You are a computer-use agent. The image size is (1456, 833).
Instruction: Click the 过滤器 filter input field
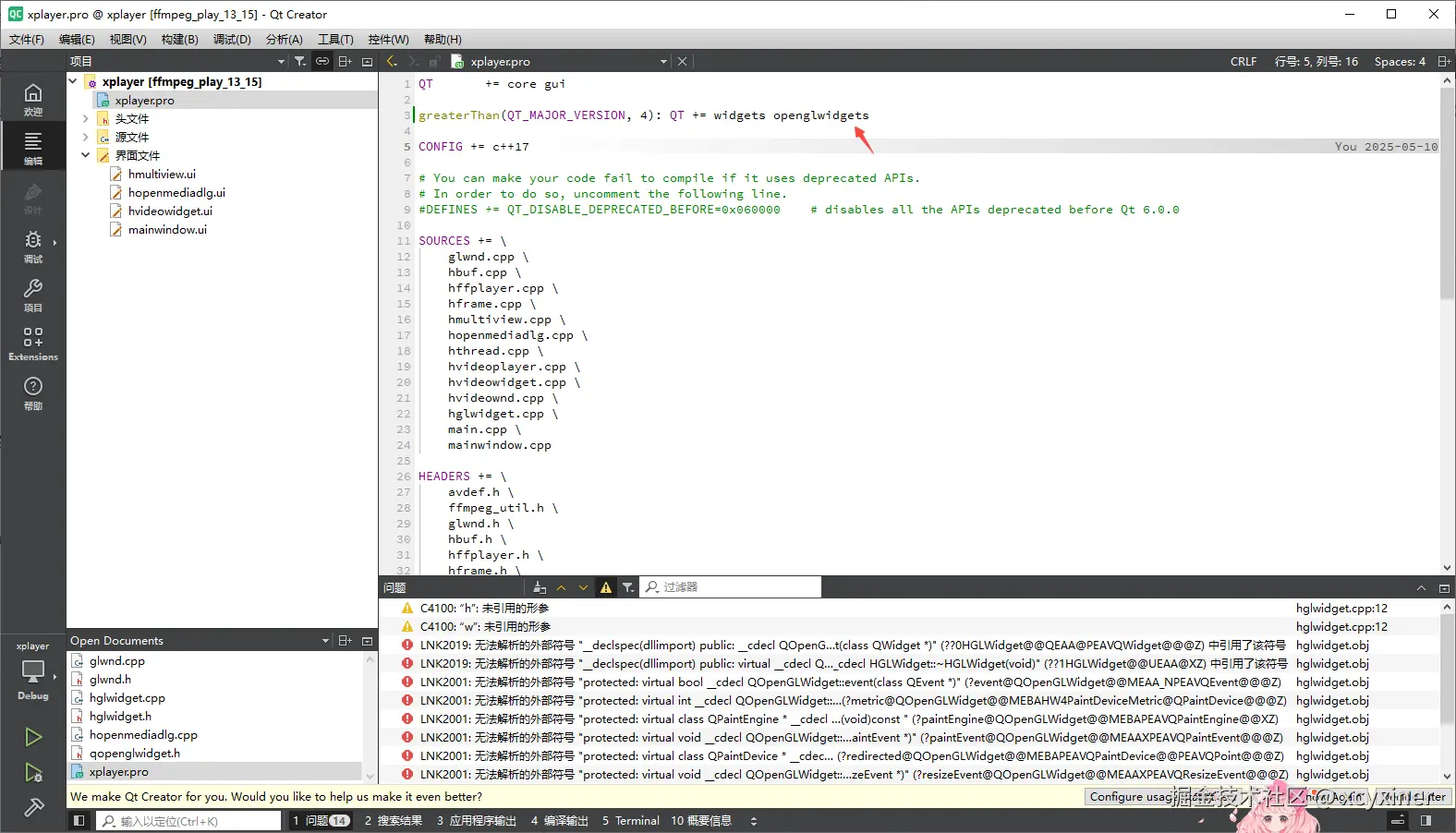pos(730,587)
